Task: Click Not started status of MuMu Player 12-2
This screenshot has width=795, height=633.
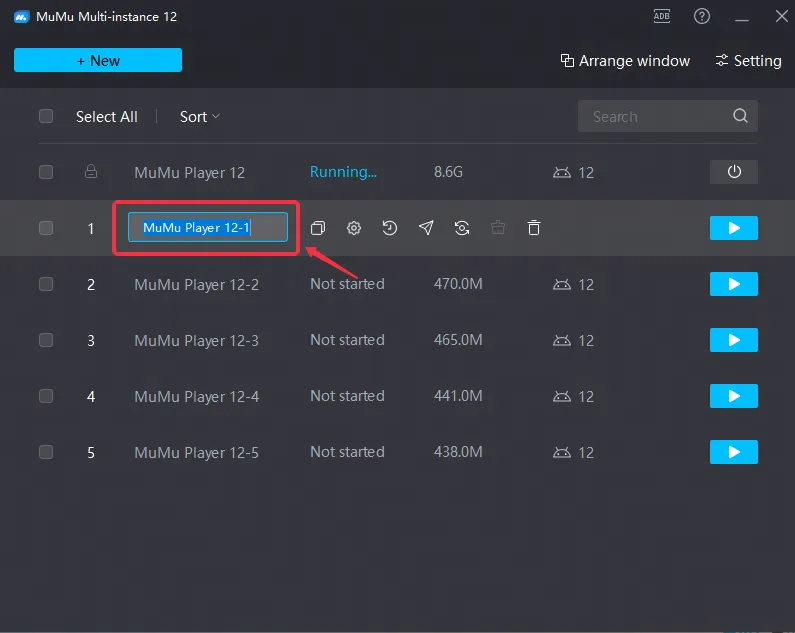Action: point(347,284)
